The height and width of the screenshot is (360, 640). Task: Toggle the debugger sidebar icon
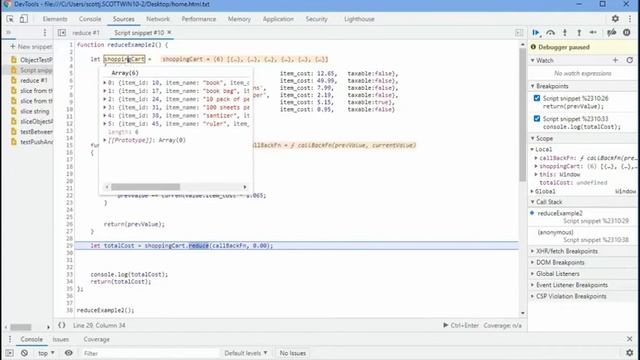point(519,33)
